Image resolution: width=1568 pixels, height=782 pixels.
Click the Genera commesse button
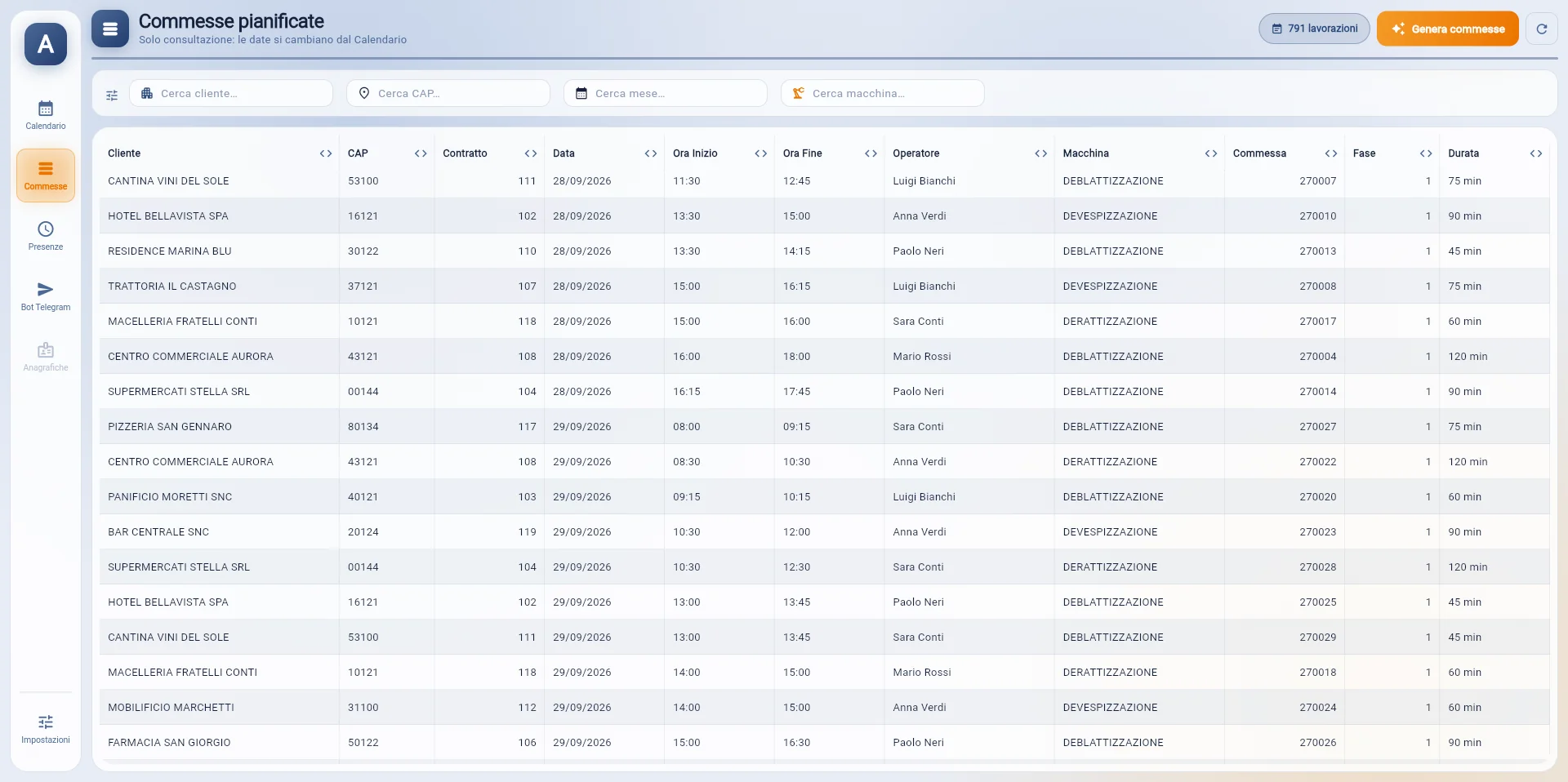tap(1448, 29)
